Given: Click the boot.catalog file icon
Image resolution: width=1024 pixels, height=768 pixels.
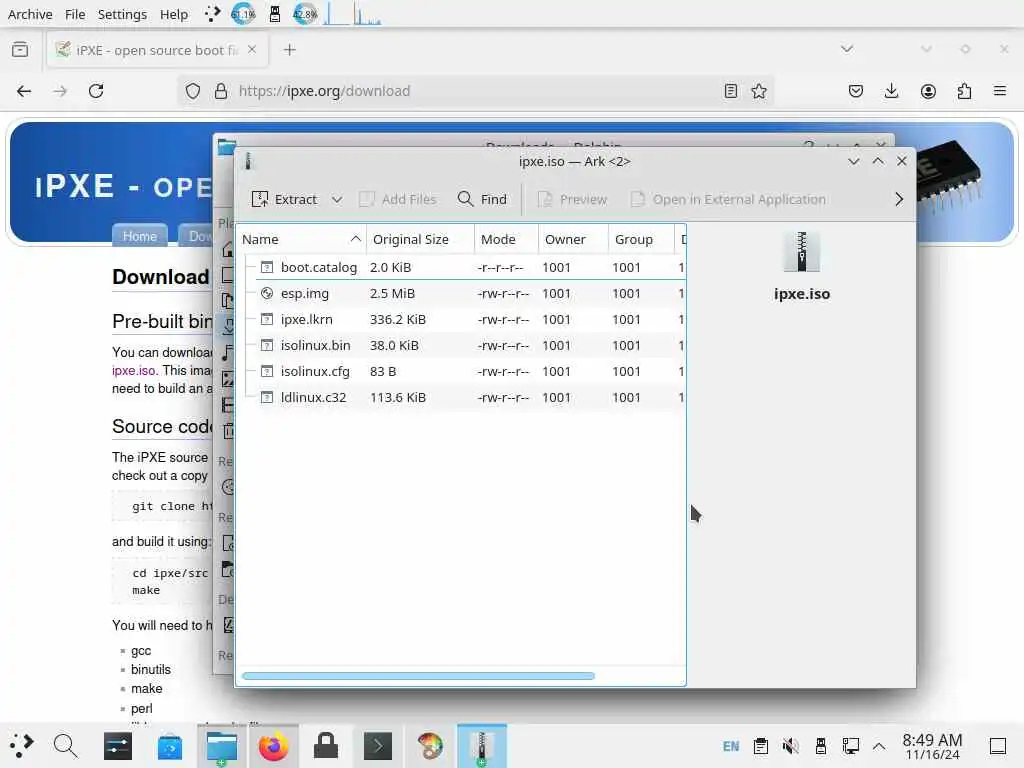Looking at the screenshot, I should tap(266, 267).
